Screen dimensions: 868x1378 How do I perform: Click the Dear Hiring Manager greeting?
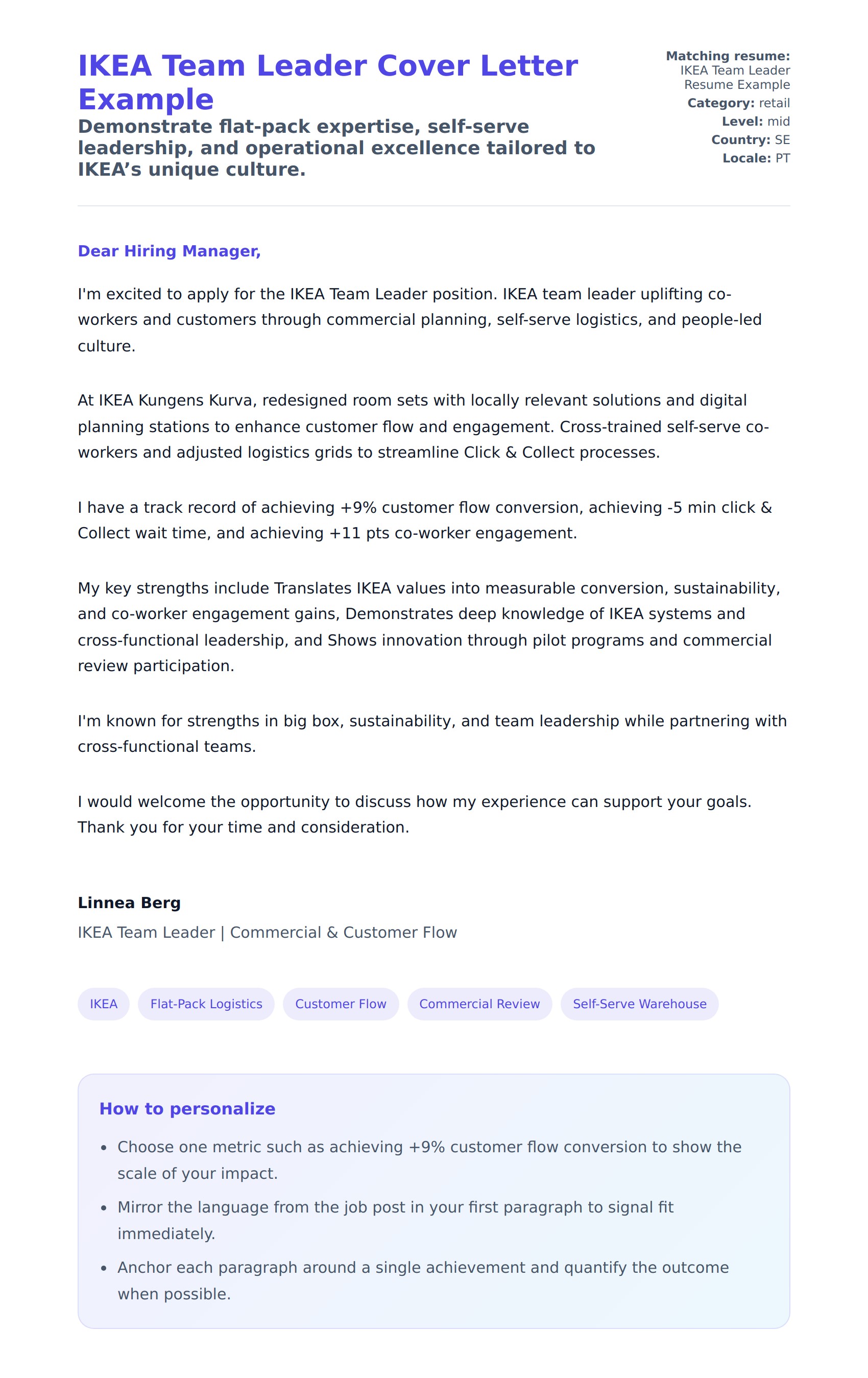170,251
